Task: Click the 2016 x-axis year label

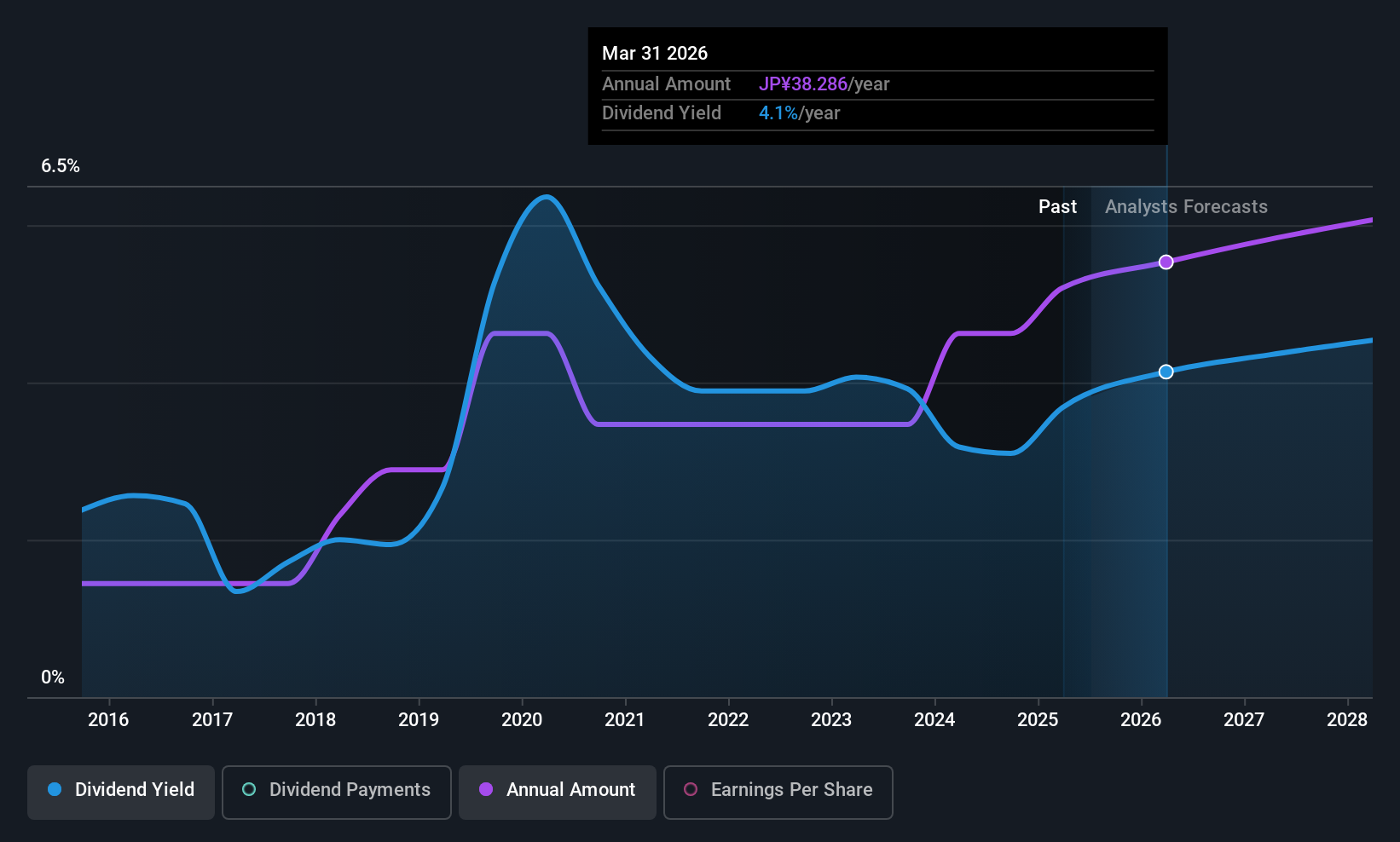Action: pyautogui.click(x=108, y=720)
